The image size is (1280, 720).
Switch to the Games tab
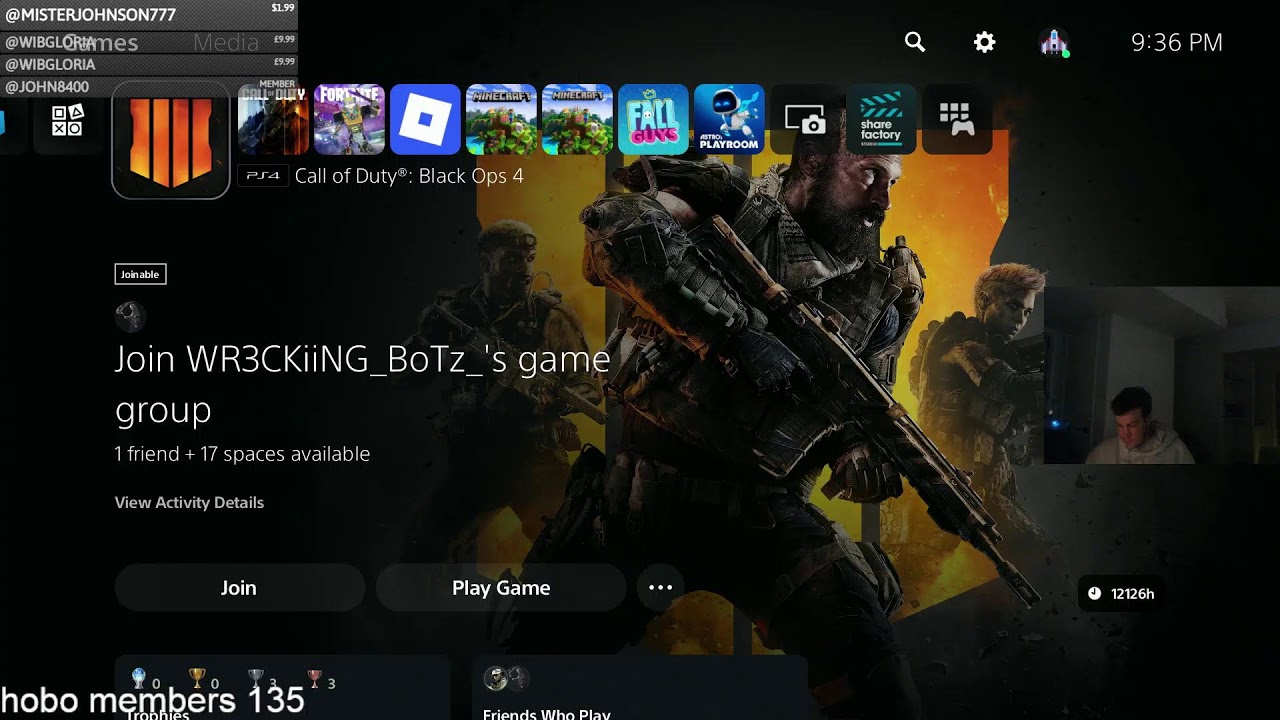pyautogui.click(x=101, y=43)
